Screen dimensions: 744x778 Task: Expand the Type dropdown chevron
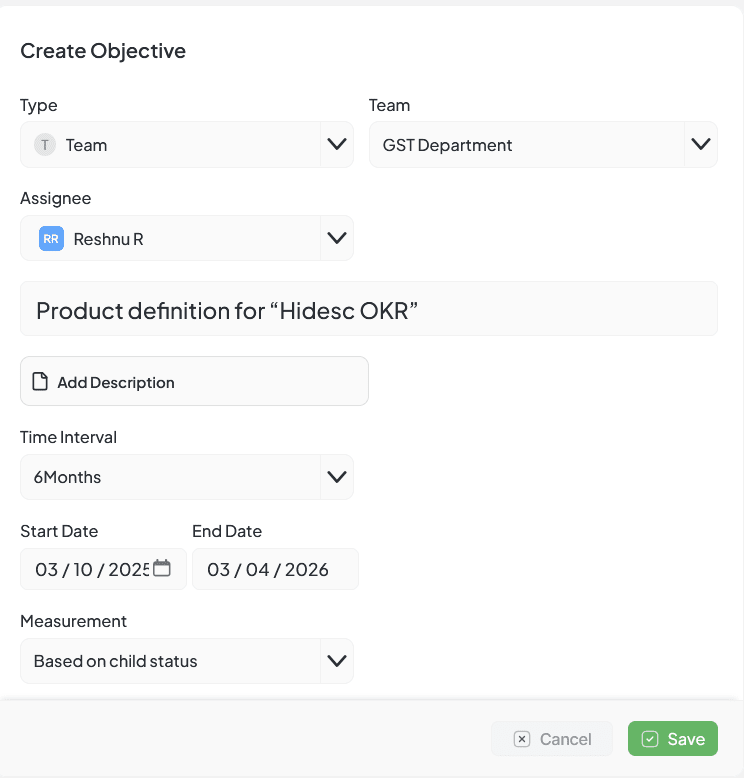(x=337, y=145)
